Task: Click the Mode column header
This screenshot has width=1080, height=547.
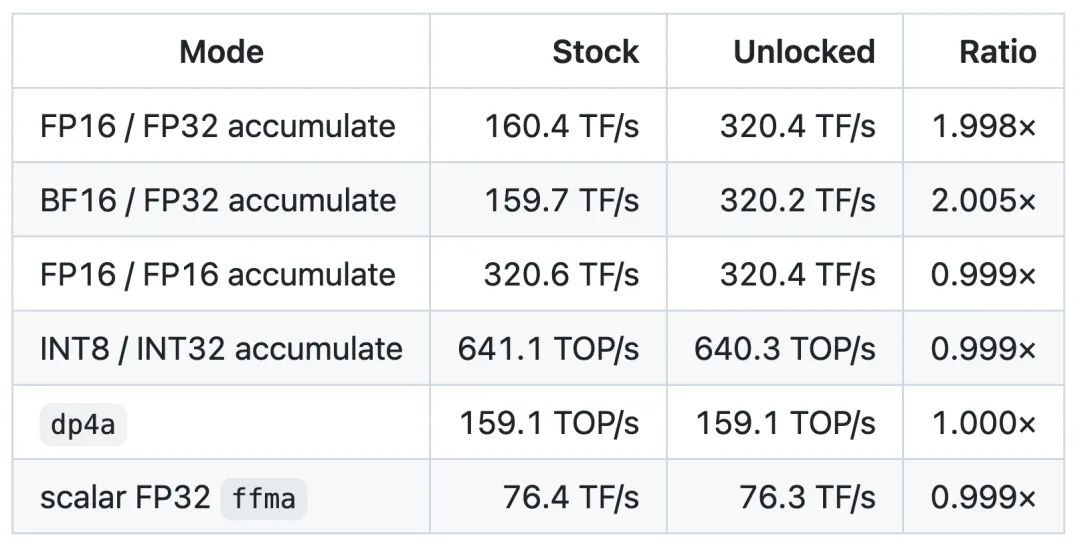Action: [221, 52]
